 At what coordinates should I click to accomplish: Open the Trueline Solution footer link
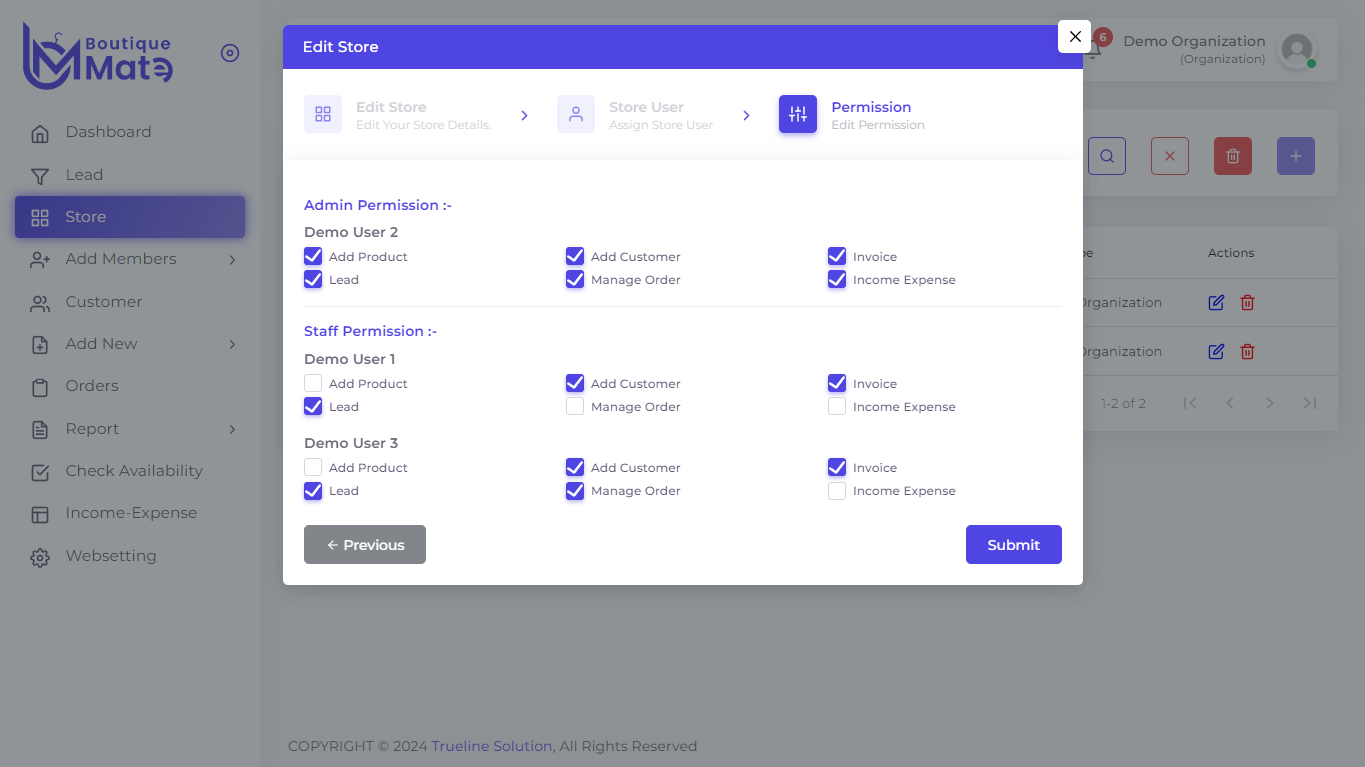[x=492, y=746]
